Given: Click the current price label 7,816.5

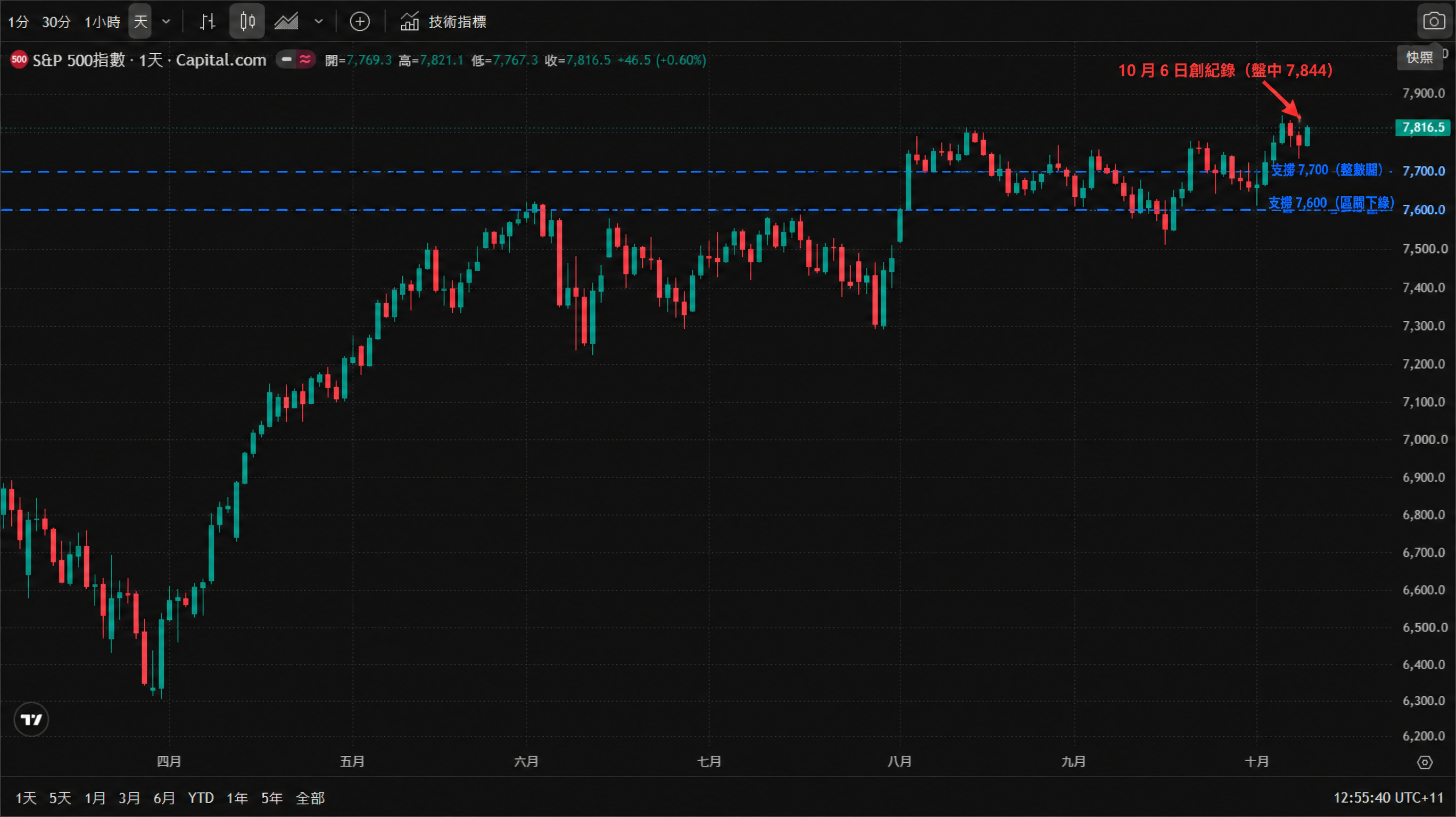Looking at the screenshot, I should point(1423,128).
